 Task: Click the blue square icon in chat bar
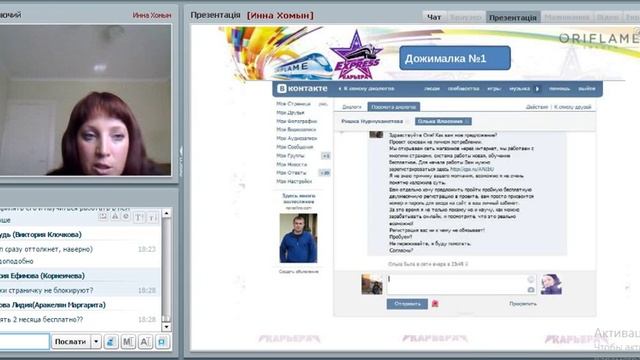tap(162, 342)
